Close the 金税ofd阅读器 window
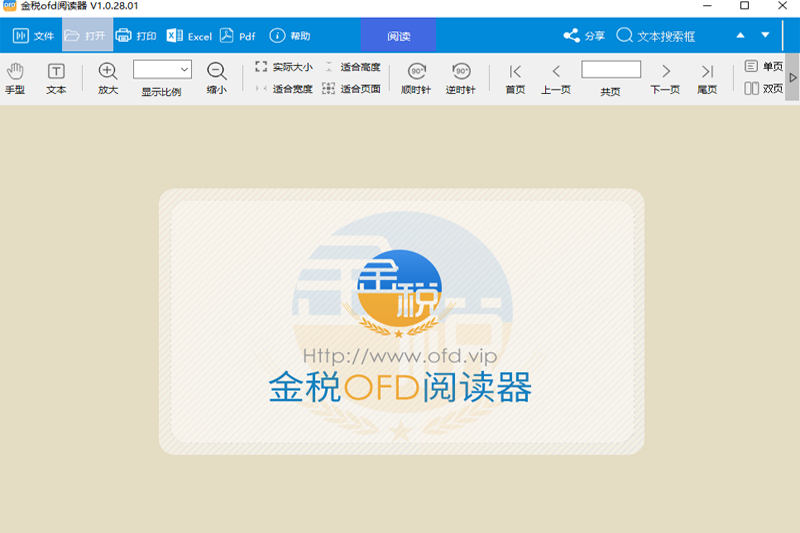 (x=782, y=6)
